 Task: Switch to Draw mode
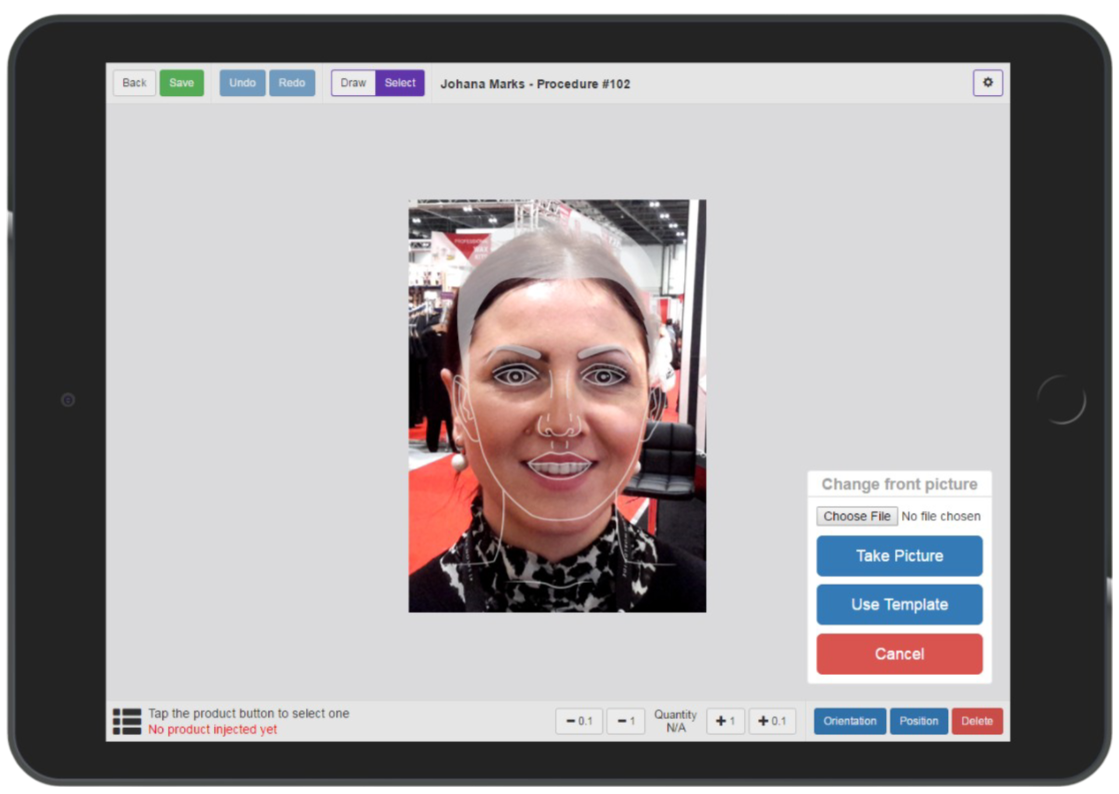tap(353, 83)
